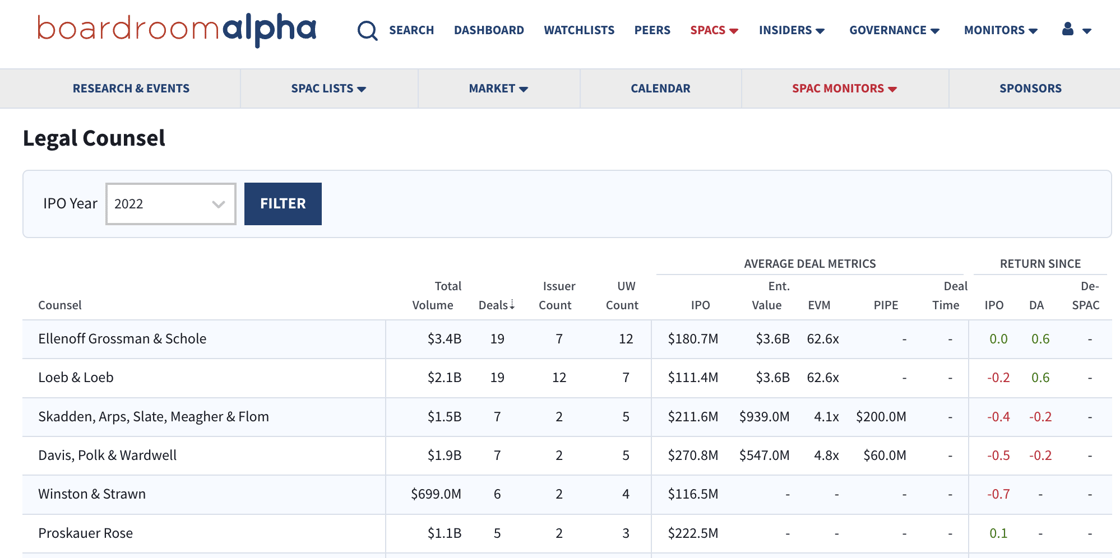Select the IPO Year combo box
Image resolution: width=1120 pixels, height=558 pixels.
[171, 204]
